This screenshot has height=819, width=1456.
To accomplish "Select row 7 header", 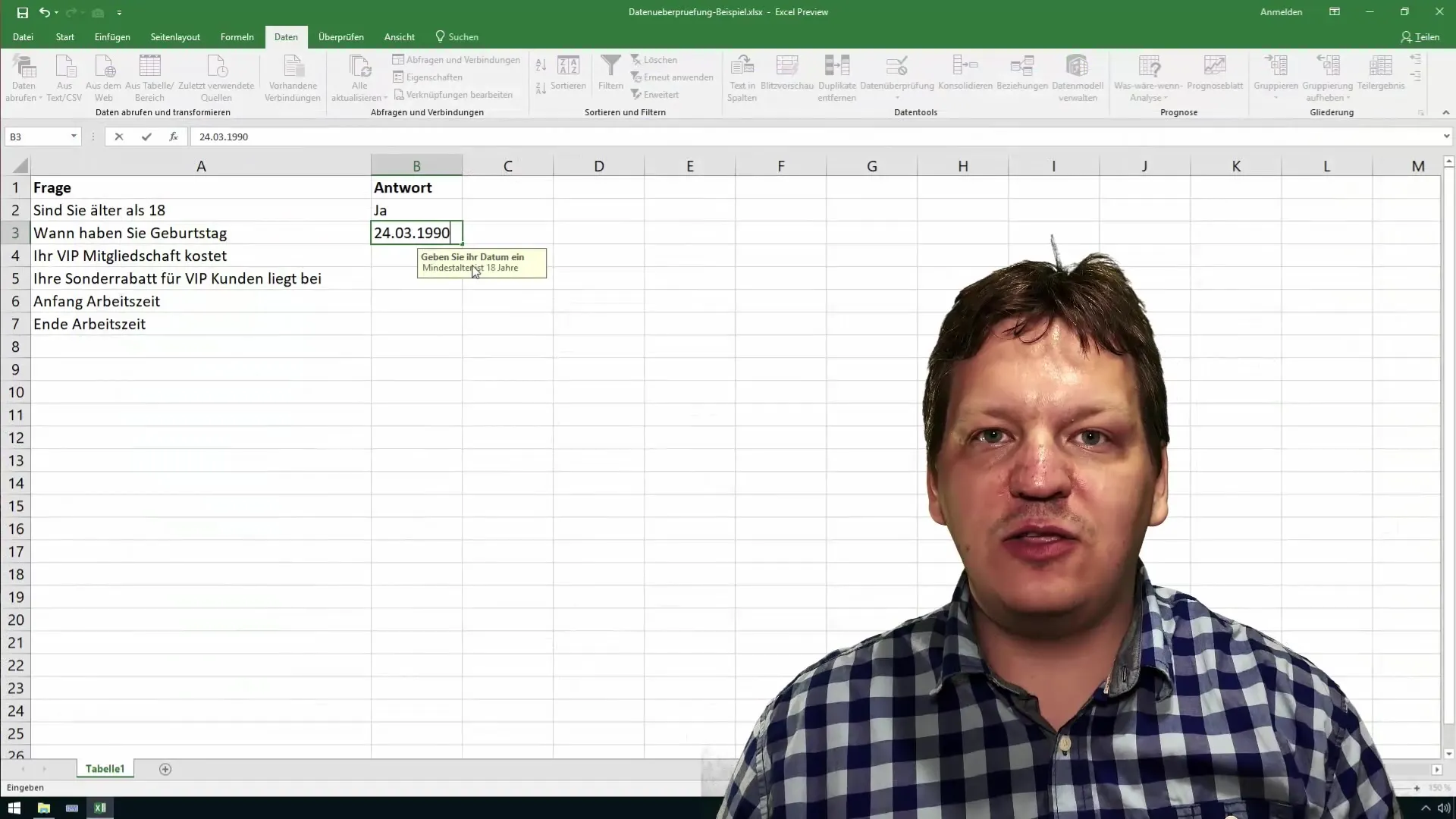I will click(16, 324).
